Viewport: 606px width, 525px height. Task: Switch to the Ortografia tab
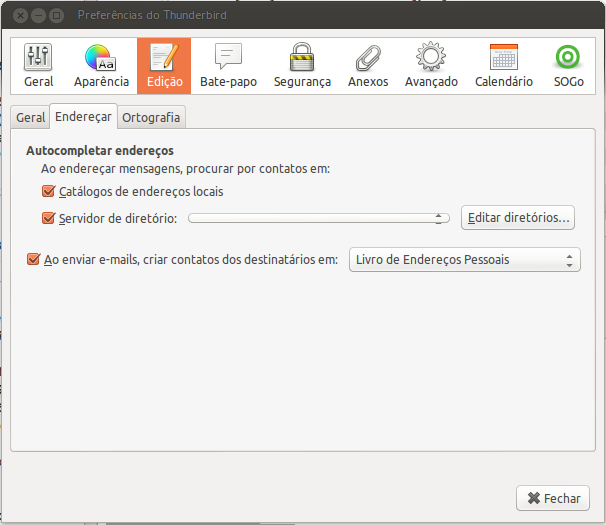click(x=151, y=117)
